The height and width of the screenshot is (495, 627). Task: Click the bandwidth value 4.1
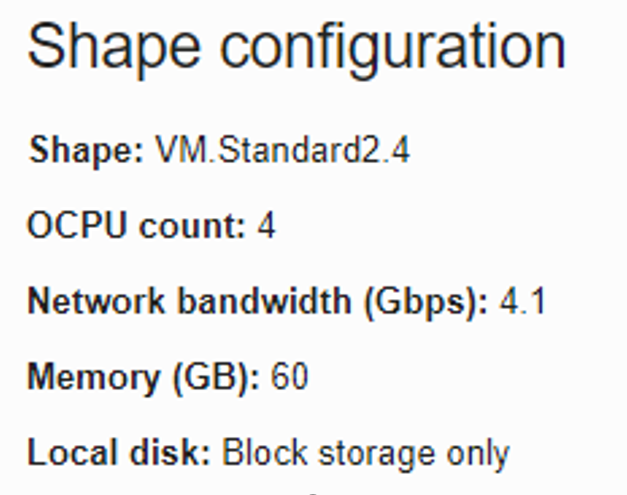pyautogui.click(x=522, y=301)
